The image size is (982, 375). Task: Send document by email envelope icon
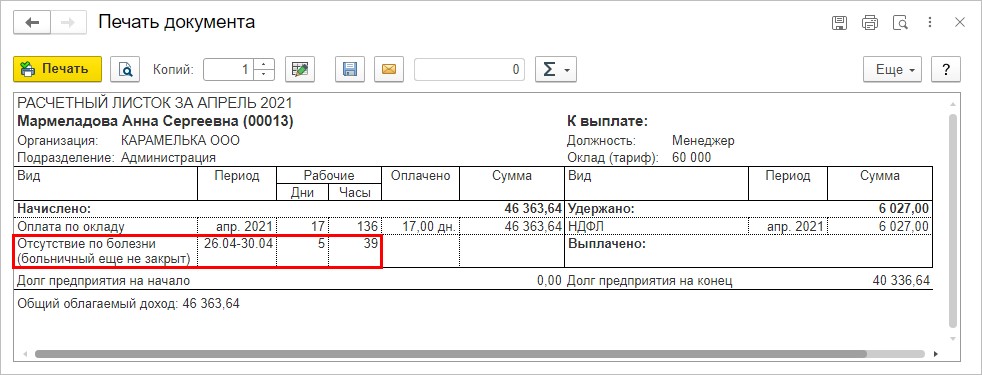(x=389, y=69)
